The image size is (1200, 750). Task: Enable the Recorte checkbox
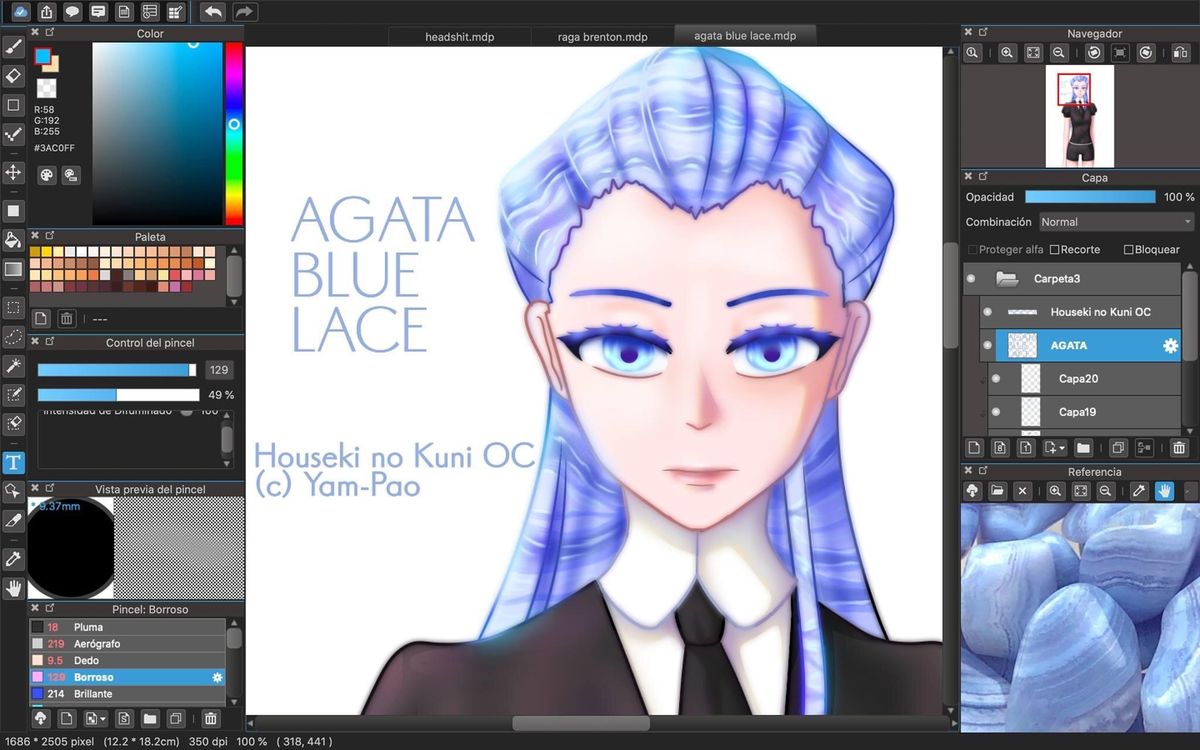click(x=1054, y=249)
